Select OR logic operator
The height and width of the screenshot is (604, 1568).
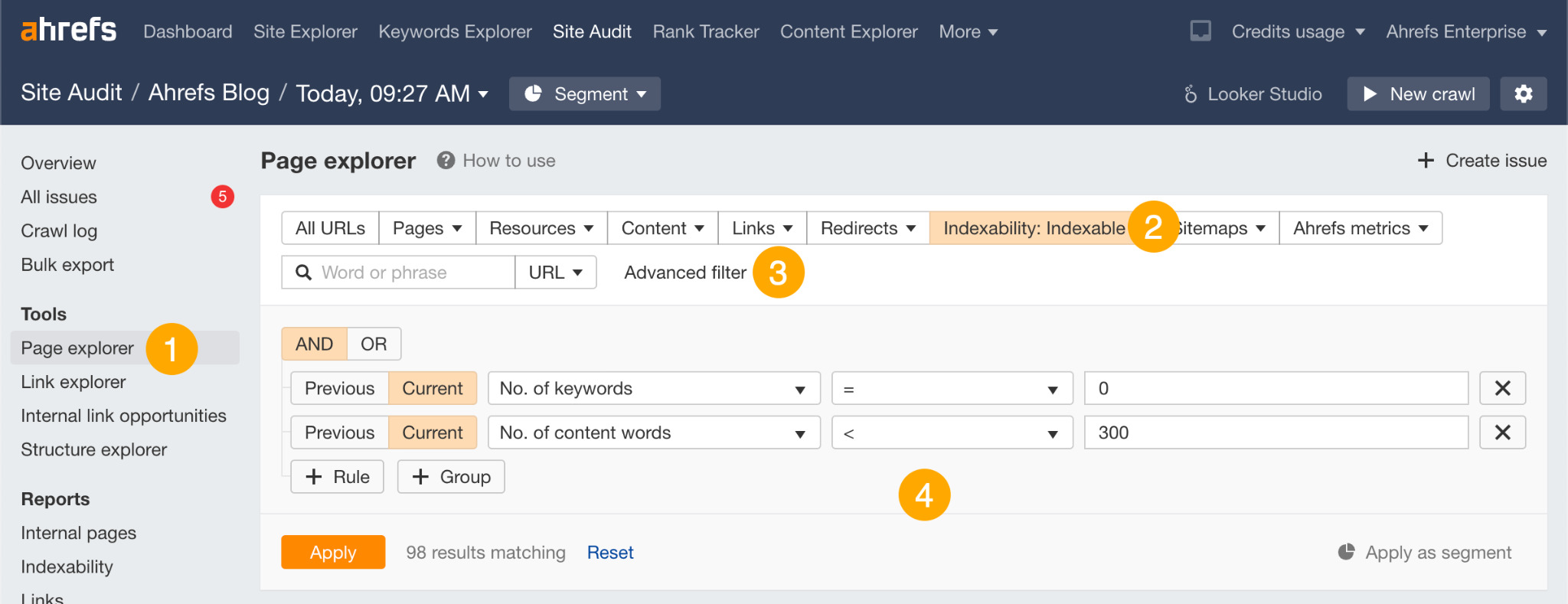[x=374, y=344]
